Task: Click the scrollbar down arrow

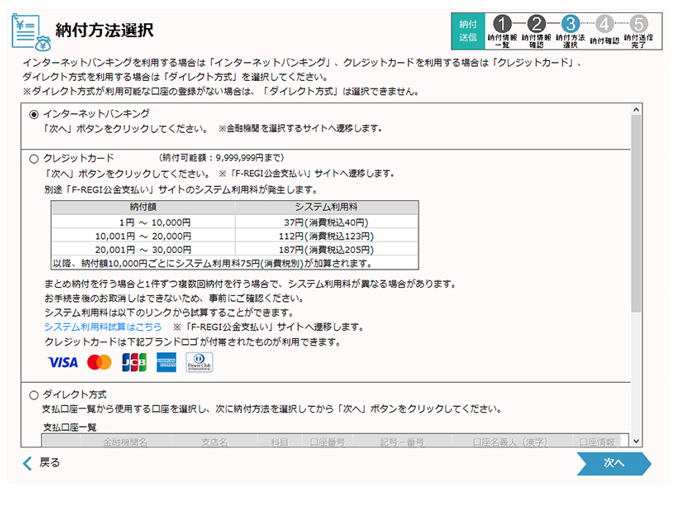Action: (x=636, y=440)
